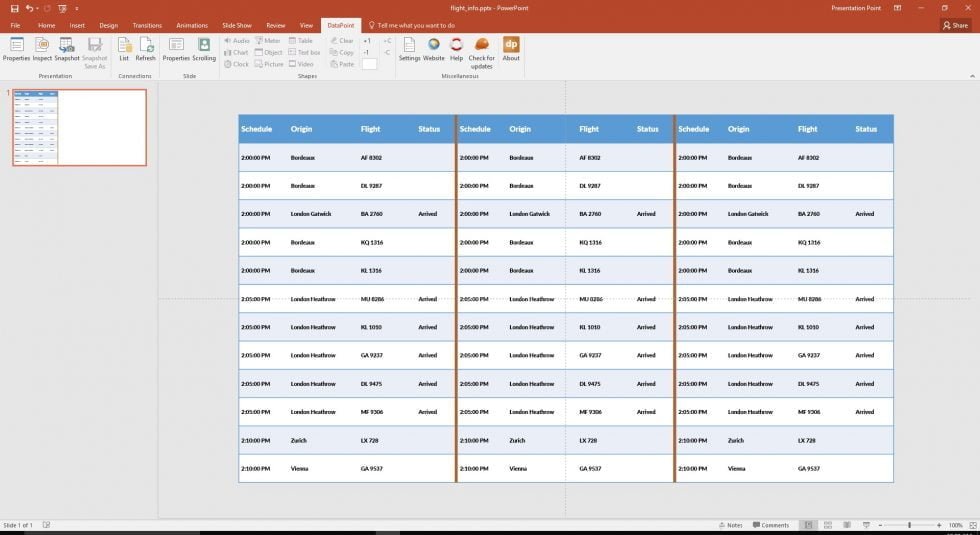Click the Chart shape option
This screenshot has height=535, width=980.
[236, 52]
